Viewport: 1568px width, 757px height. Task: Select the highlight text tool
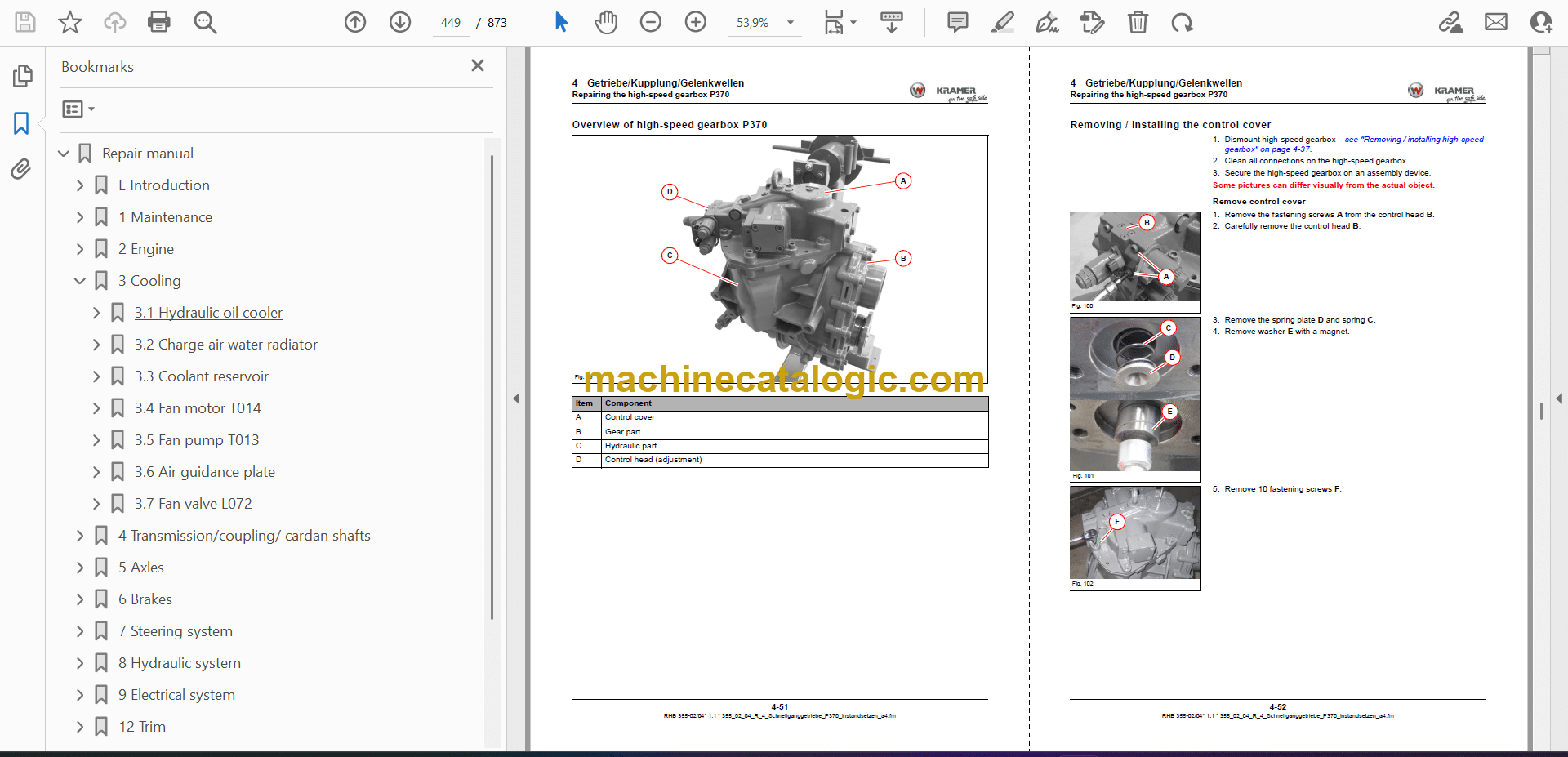1002,22
